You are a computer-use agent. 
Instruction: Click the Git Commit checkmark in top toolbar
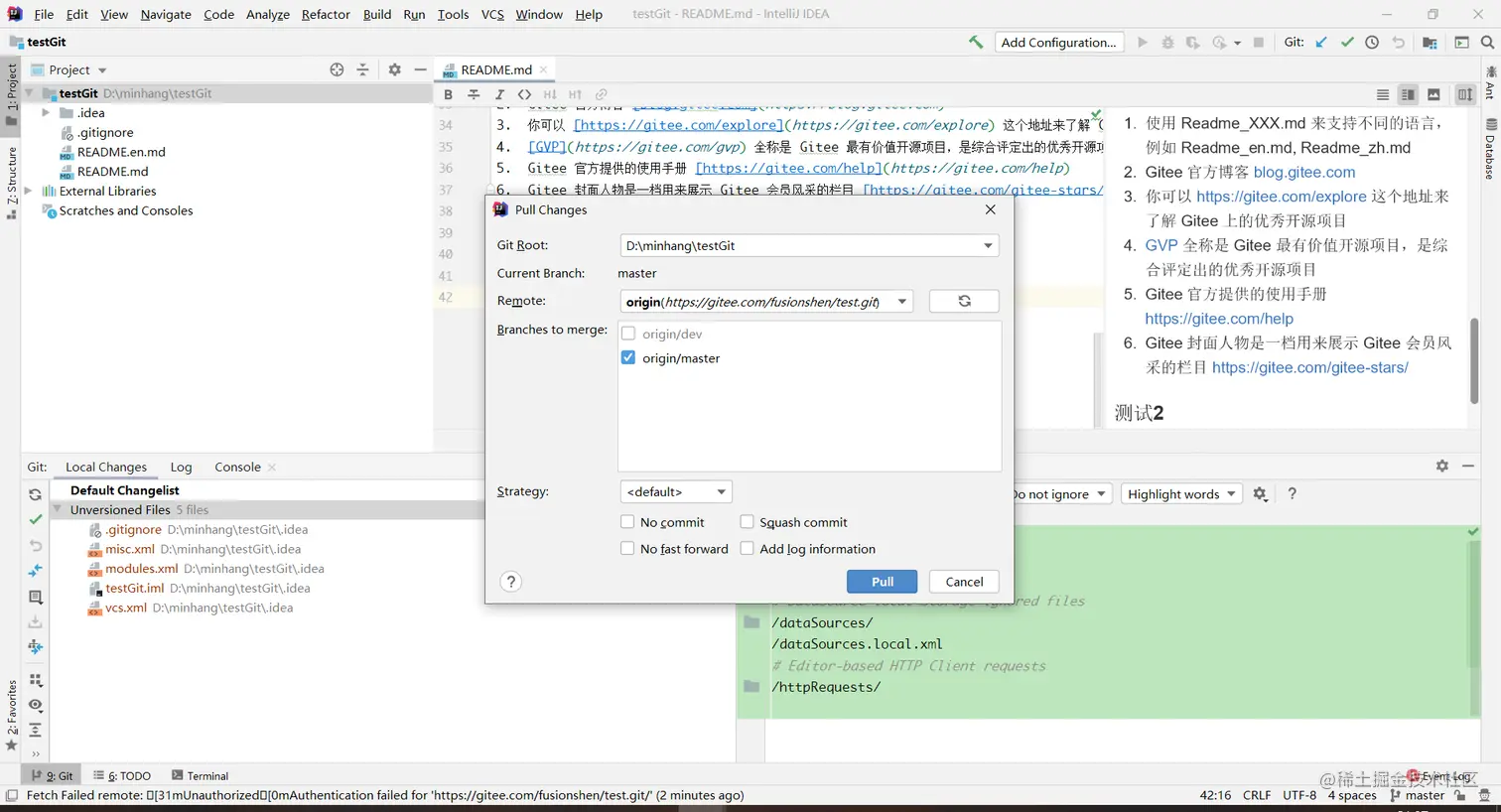1347,42
